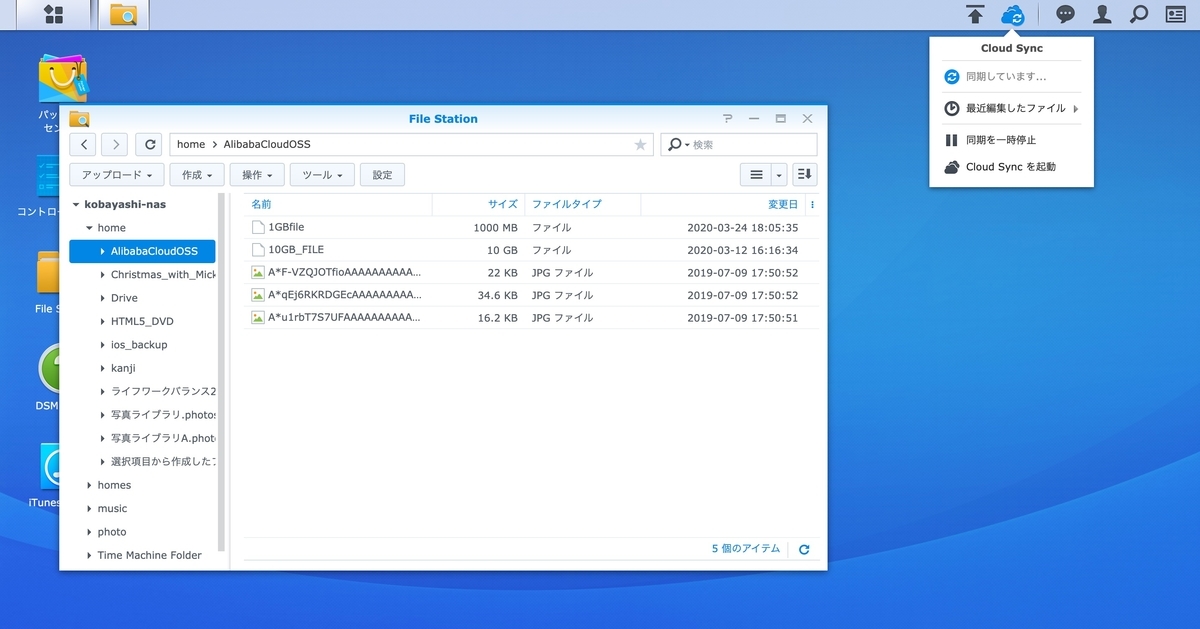
Task: Click the Settings button in toolbar
Action: [x=382, y=175]
